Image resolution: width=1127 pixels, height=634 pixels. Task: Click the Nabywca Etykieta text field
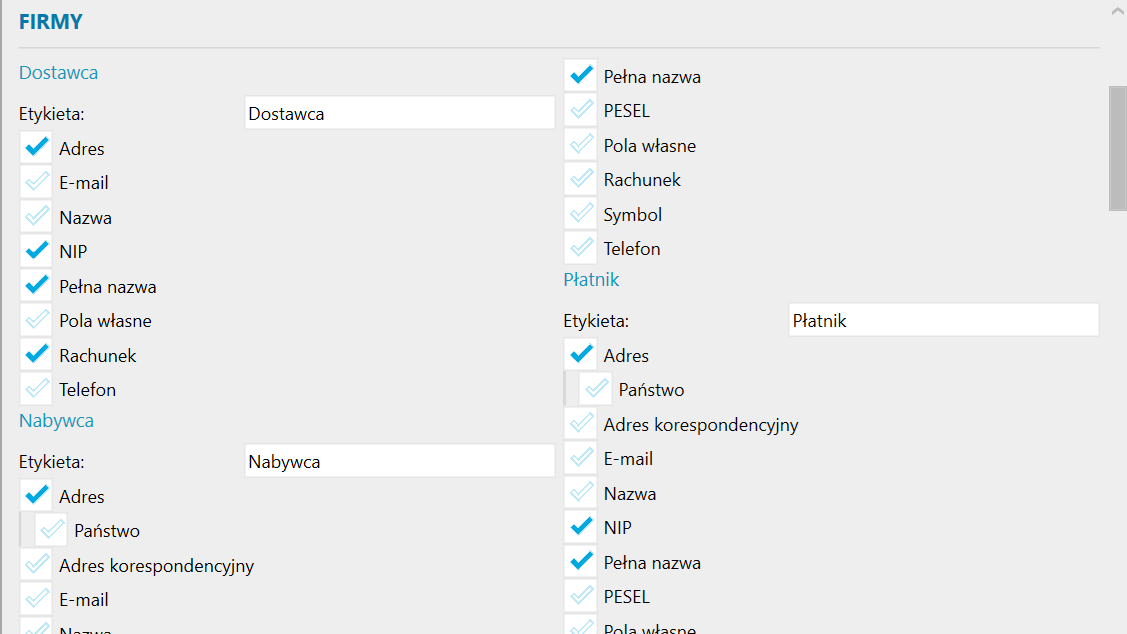[x=399, y=461]
